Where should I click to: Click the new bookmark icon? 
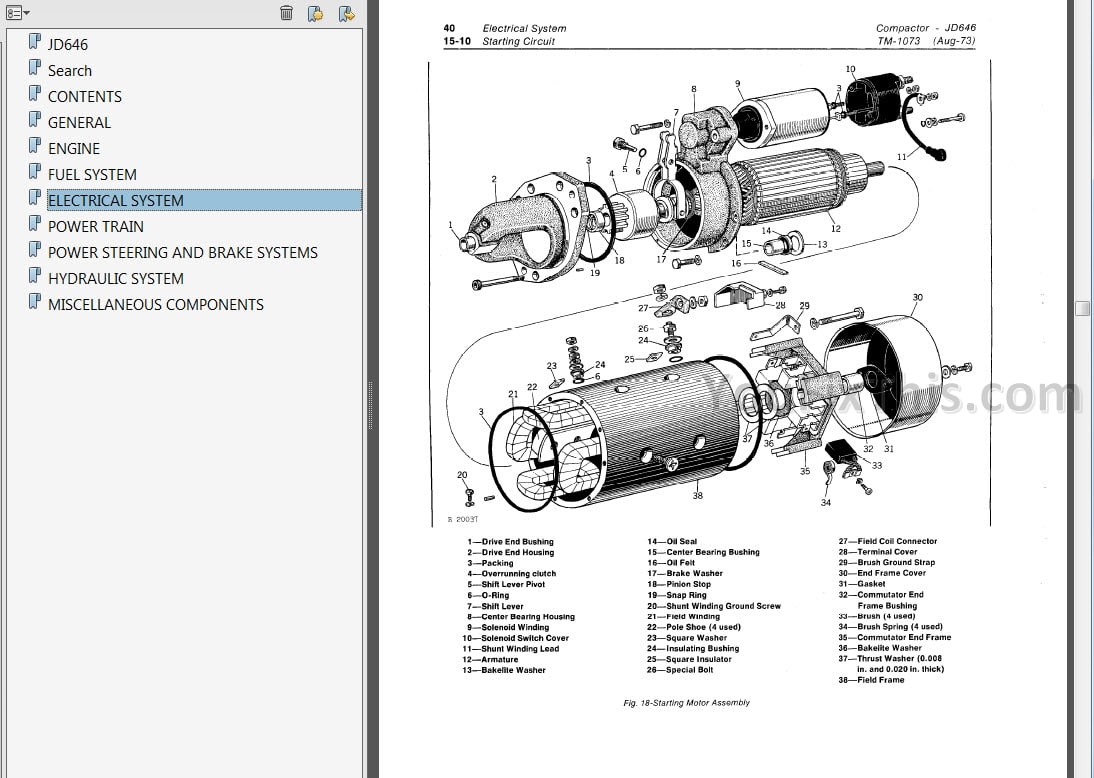click(x=315, y=13)
